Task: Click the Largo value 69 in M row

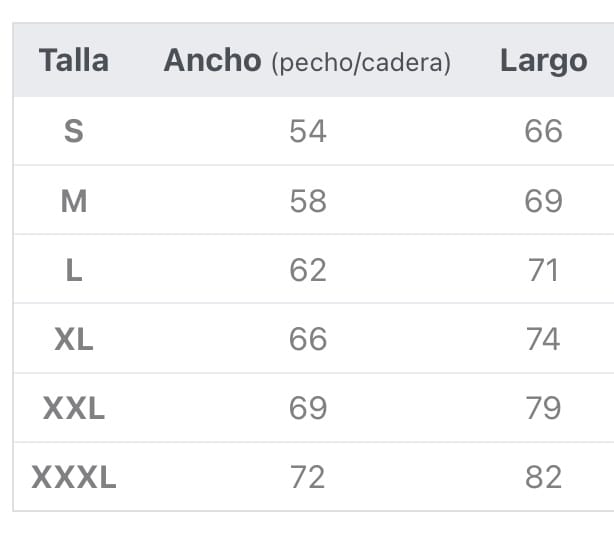Action: [543, 201]
